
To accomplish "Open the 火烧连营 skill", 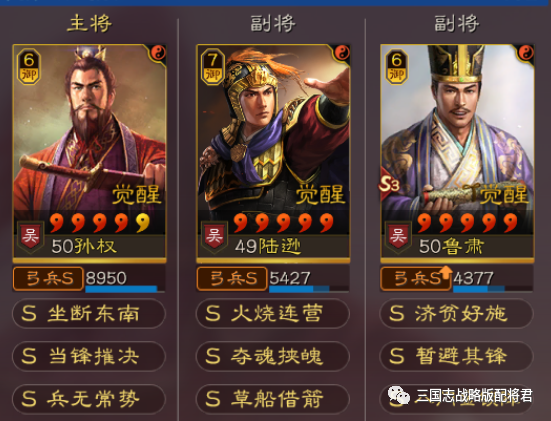I will (273, 313).
